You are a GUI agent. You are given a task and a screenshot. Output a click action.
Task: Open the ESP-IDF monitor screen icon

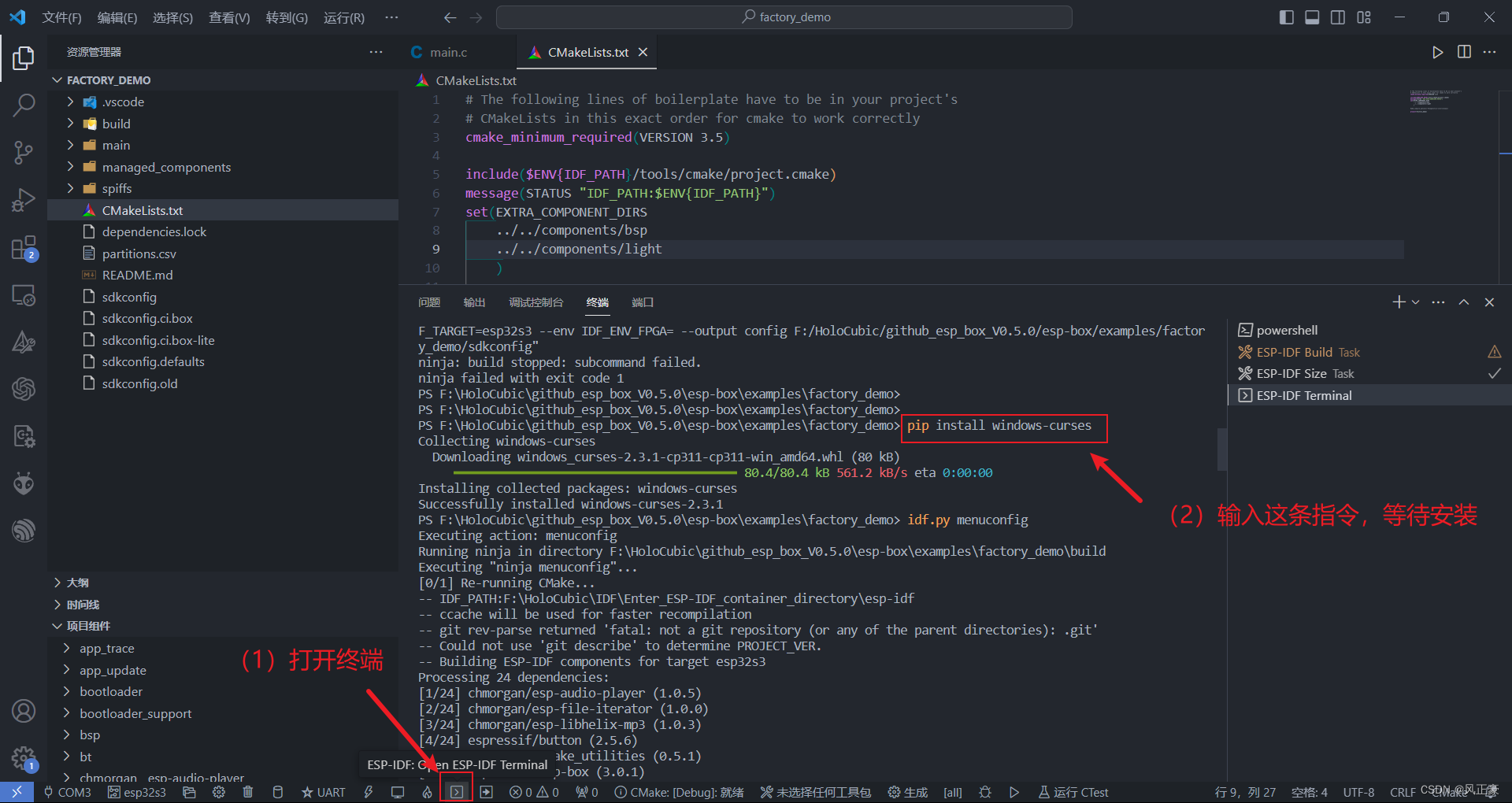pyautogui.click(x=398, y=792)
